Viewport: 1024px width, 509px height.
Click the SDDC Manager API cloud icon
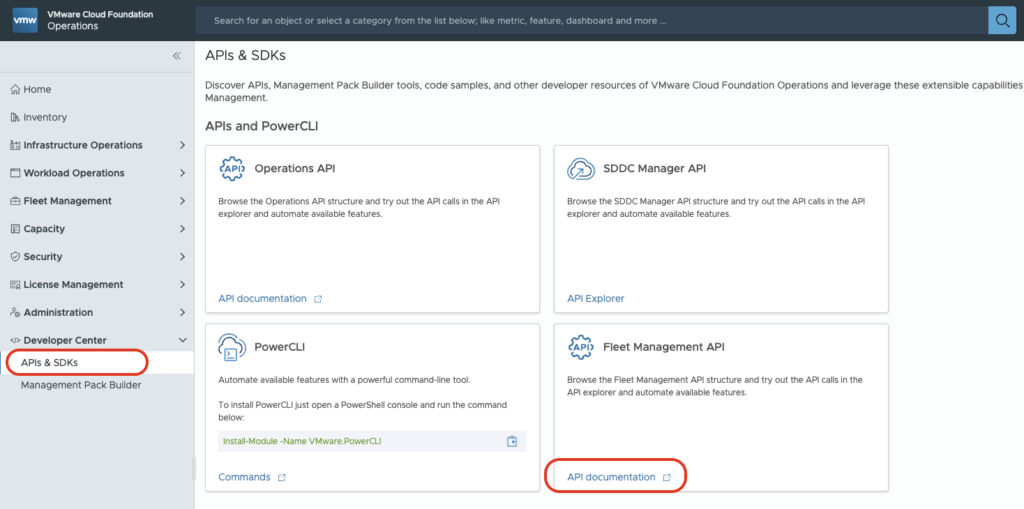click(x=581, y=169)
